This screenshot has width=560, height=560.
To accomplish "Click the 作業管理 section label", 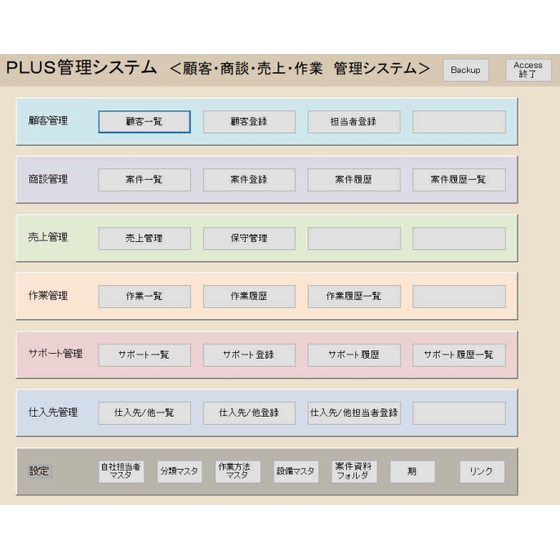I will tap(48, 295).
